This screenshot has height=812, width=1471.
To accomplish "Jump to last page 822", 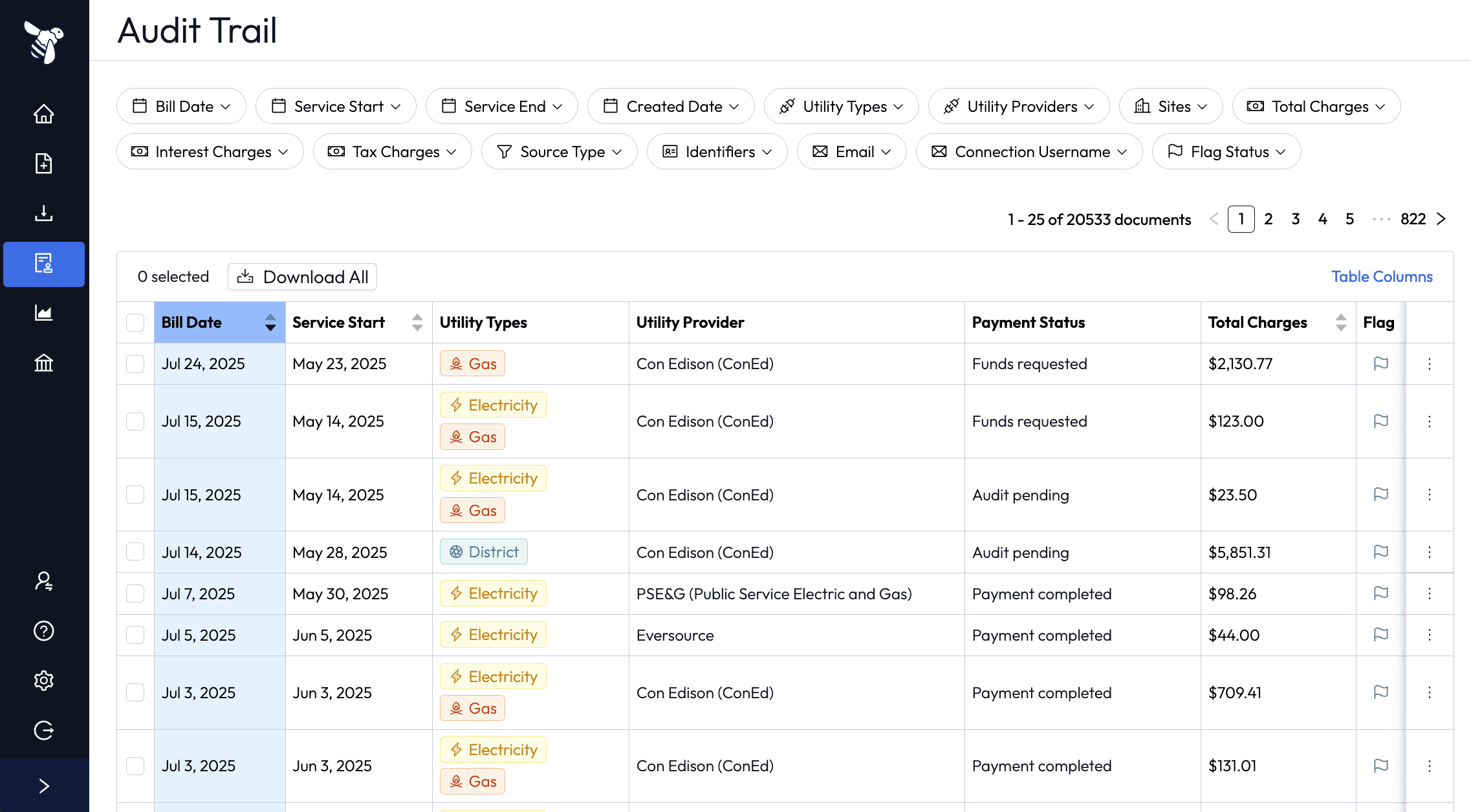I will tap(1413, 219).
